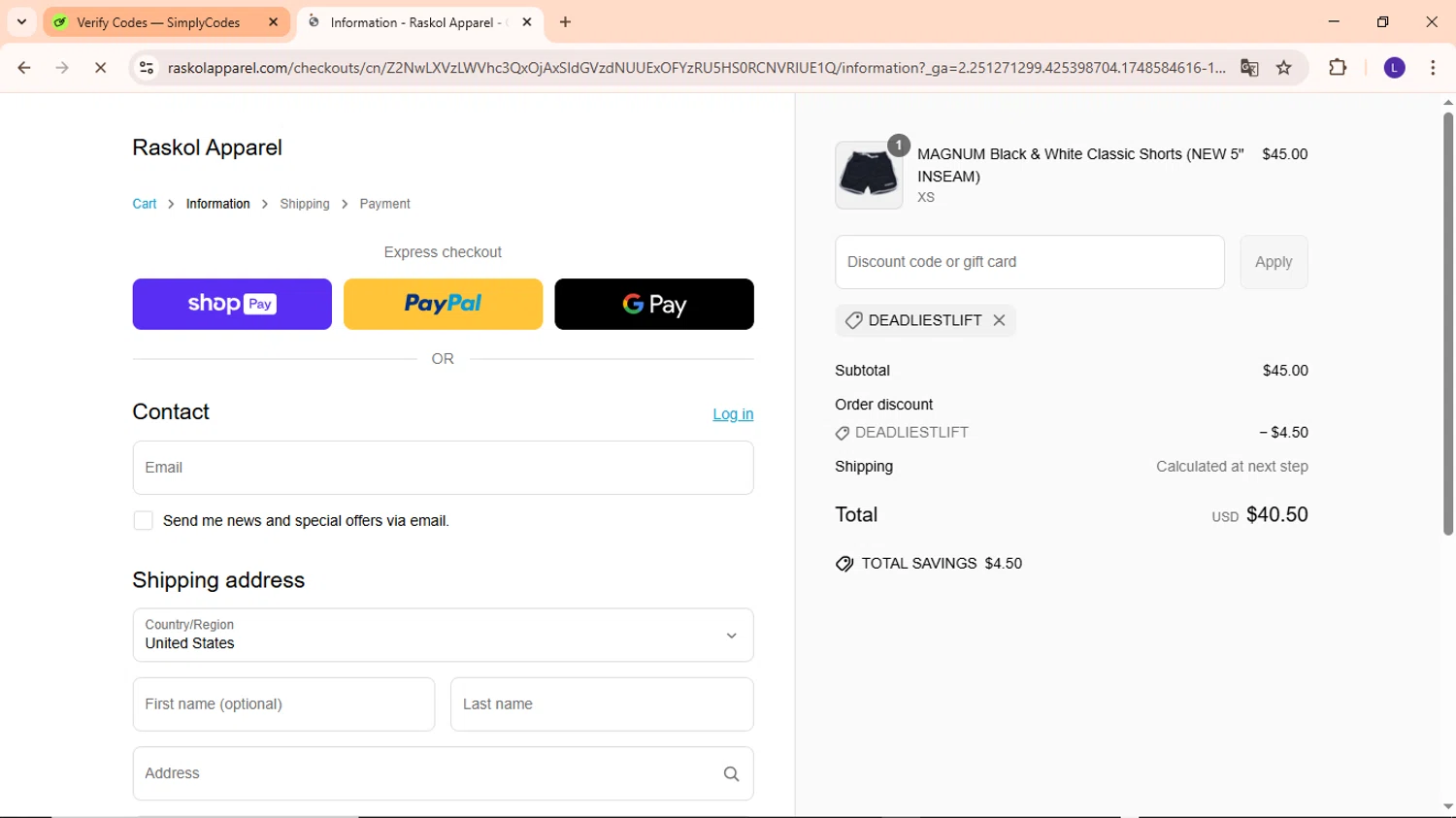Click the Log in link

tap(733, 414)
